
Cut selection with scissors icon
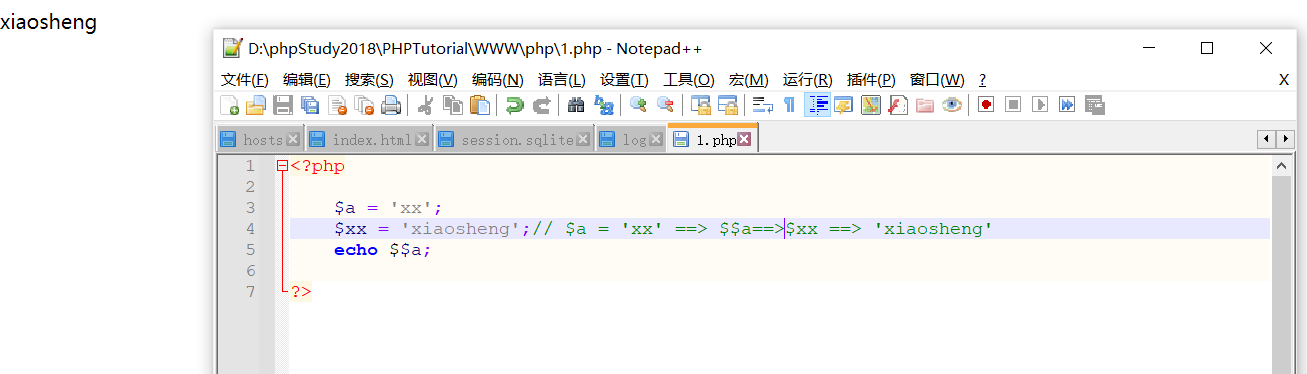(425, 104)
